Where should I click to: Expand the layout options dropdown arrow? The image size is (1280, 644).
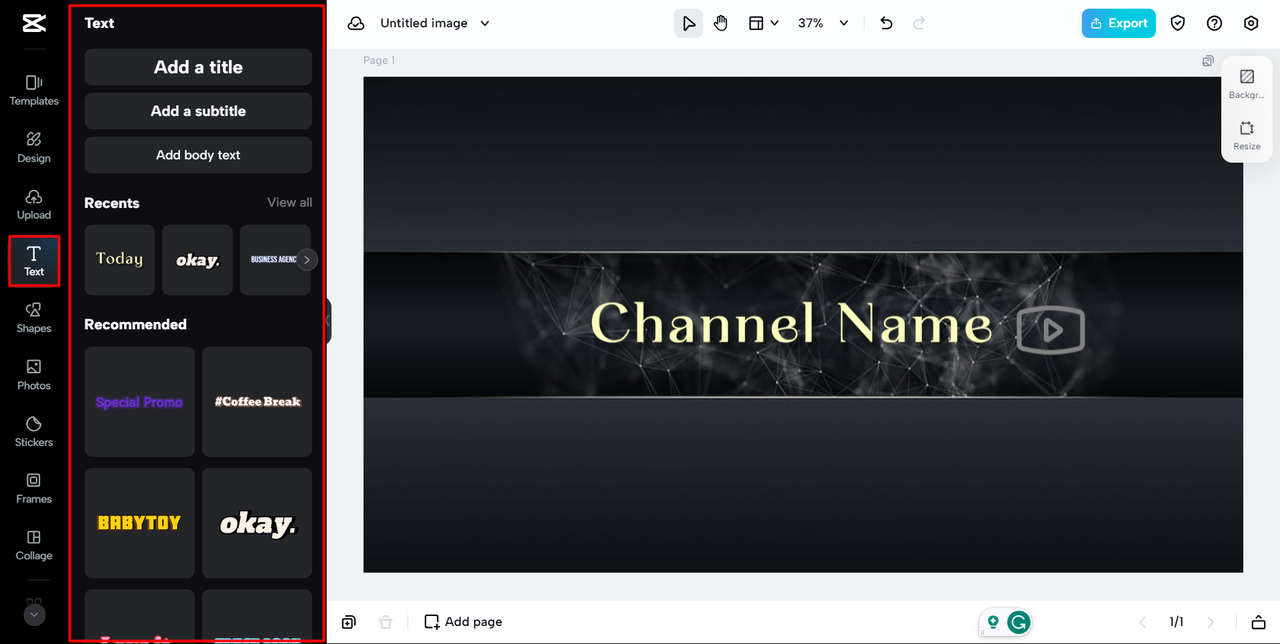774,23
